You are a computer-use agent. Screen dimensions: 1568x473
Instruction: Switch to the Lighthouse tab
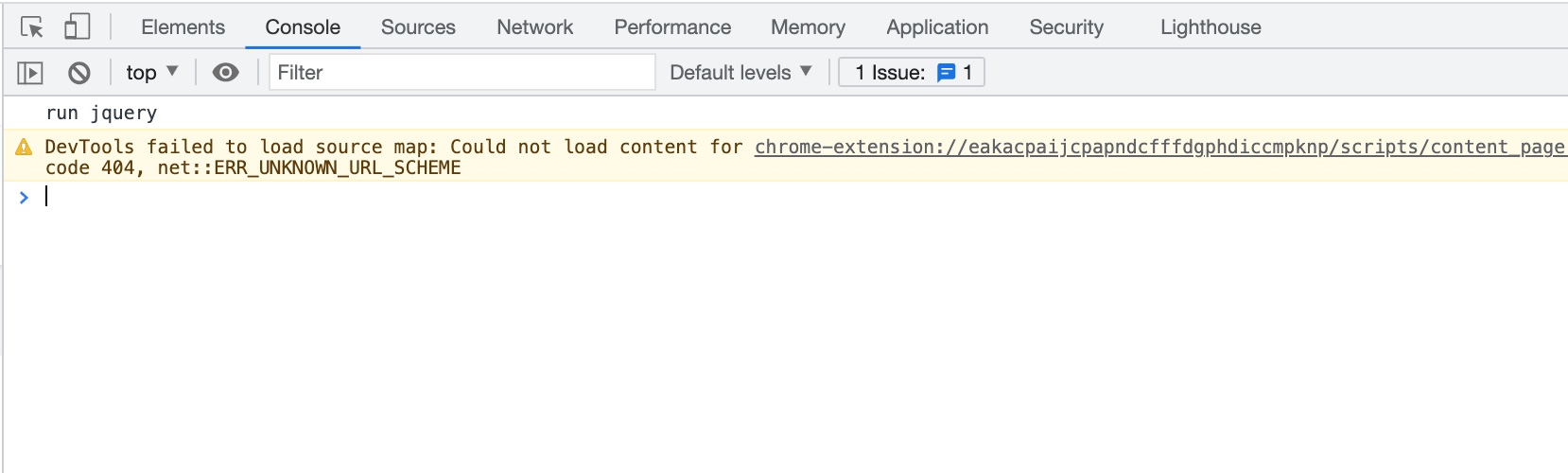coord(1211,27)
